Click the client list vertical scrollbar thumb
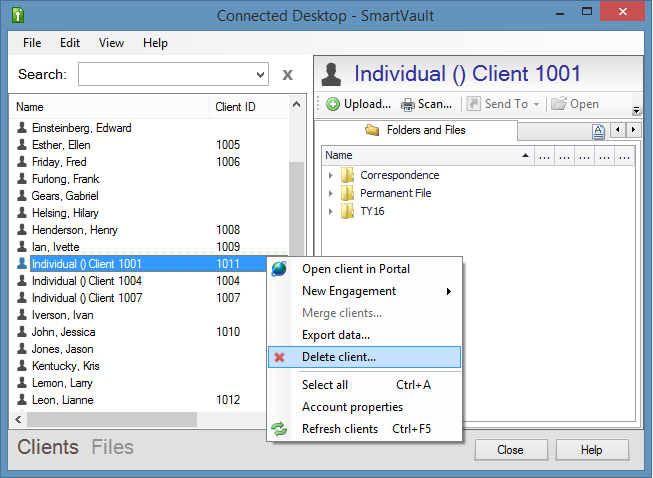Viewport: 653px width, 478px height. tap(296, 209)
